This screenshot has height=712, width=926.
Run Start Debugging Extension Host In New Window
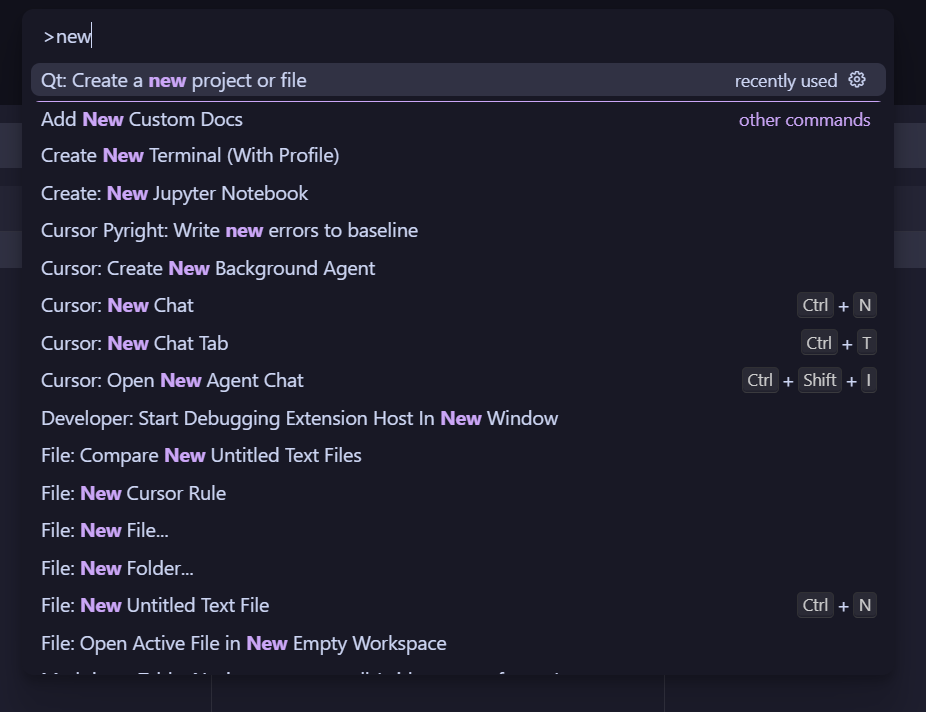(299, 418)
